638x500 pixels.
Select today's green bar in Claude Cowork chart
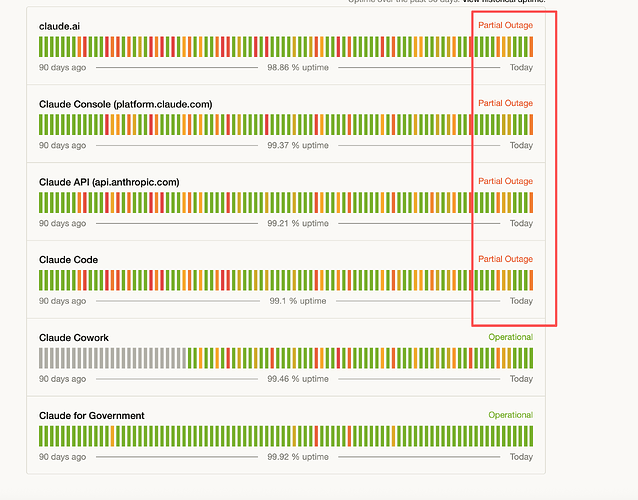(531, 358)
